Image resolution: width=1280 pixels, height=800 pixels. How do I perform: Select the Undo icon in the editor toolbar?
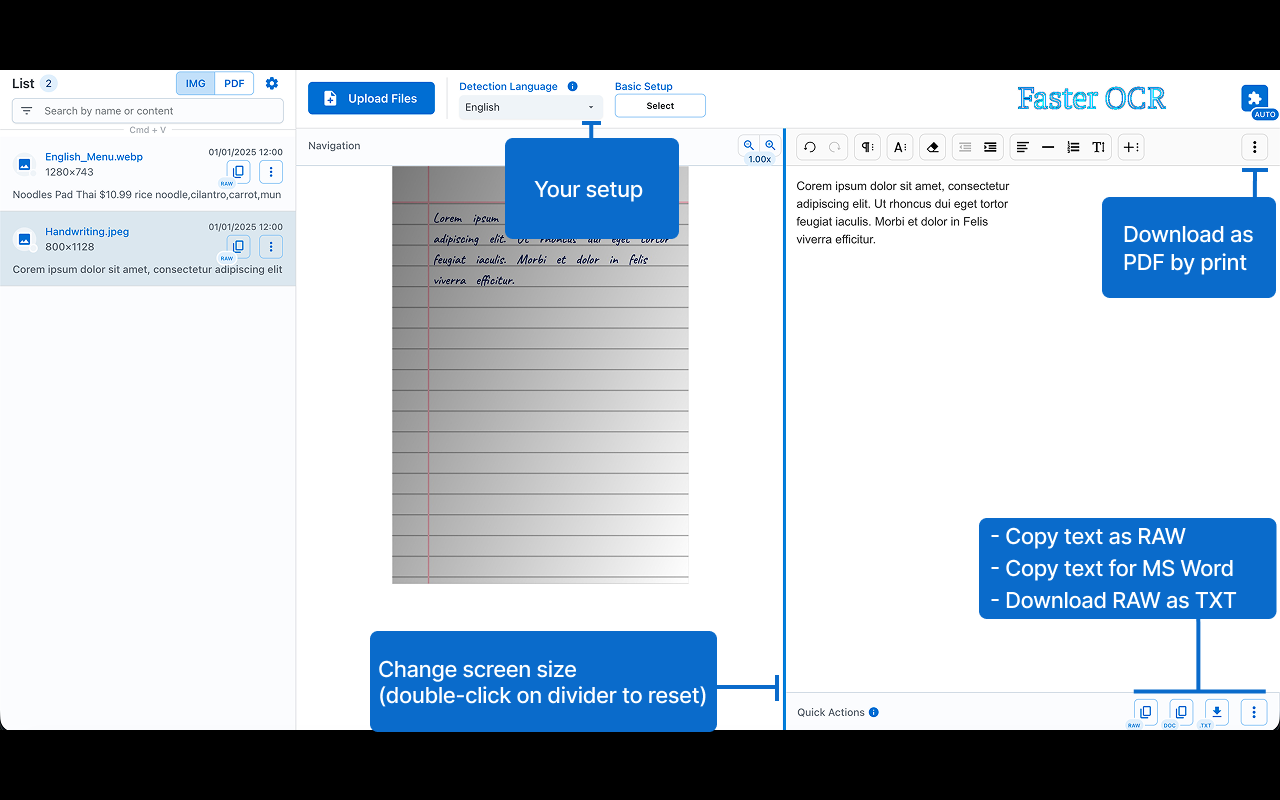(809, 147)
